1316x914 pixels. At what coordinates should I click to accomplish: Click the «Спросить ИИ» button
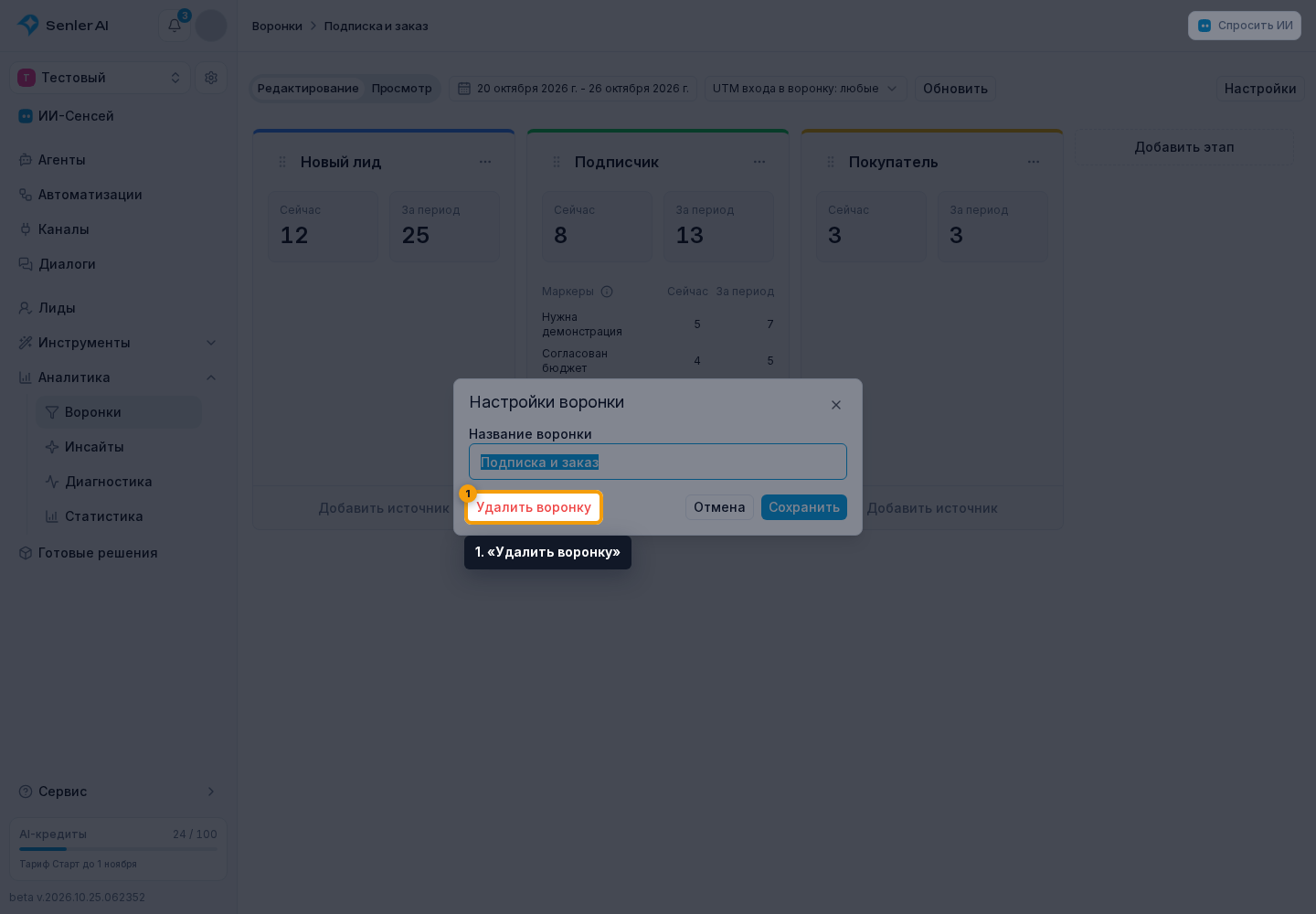[1245, 26]
